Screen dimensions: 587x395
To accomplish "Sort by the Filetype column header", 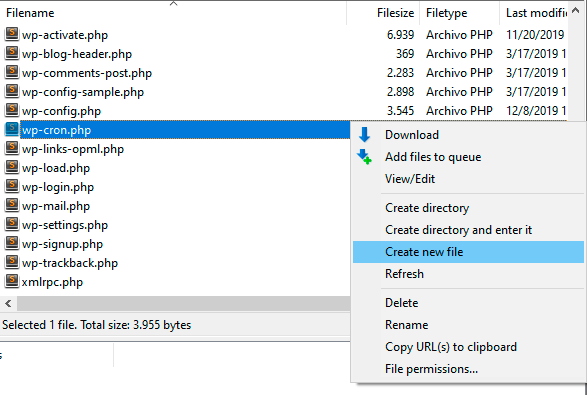I will 459,13.
